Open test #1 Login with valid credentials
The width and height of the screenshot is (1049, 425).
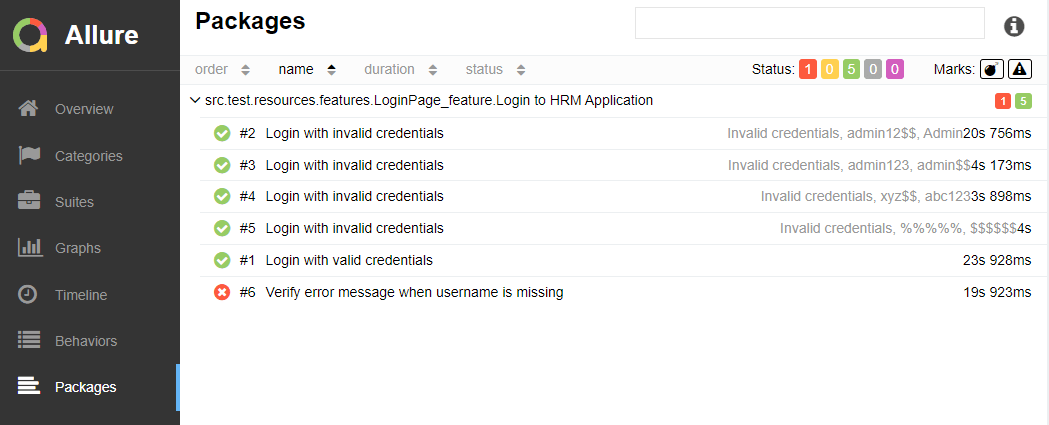point(349,260)
